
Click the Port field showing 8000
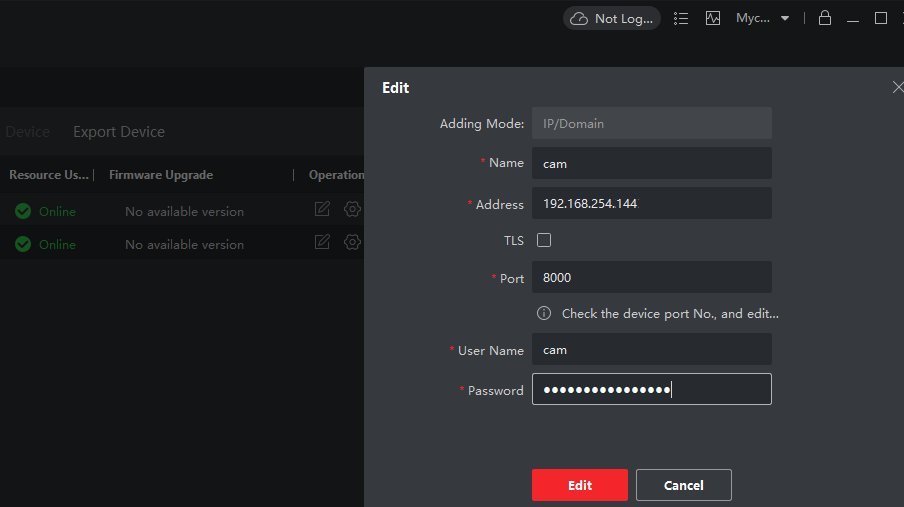[651, 277]
